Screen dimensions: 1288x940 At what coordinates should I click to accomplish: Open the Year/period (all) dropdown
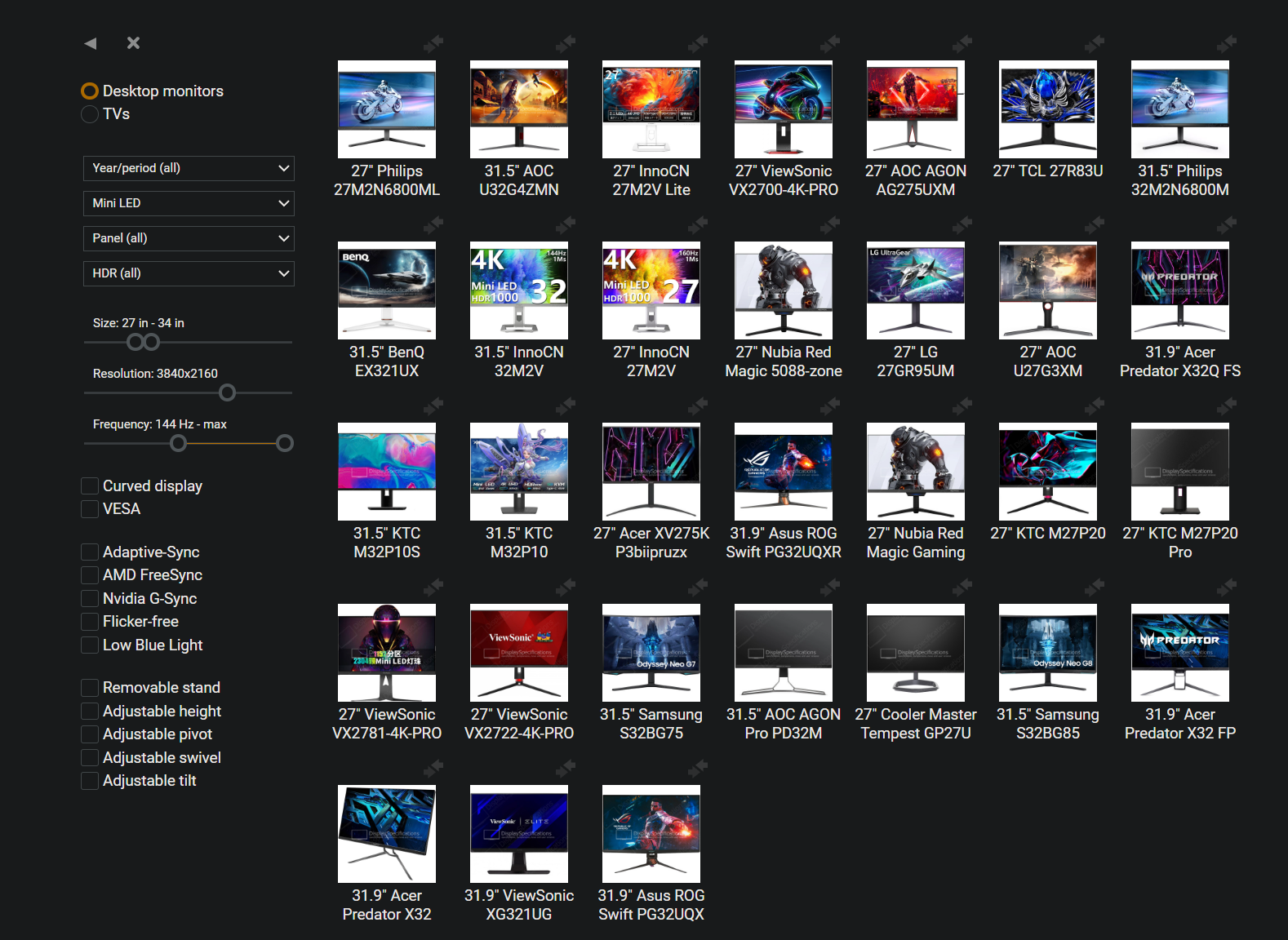[189, 168]
